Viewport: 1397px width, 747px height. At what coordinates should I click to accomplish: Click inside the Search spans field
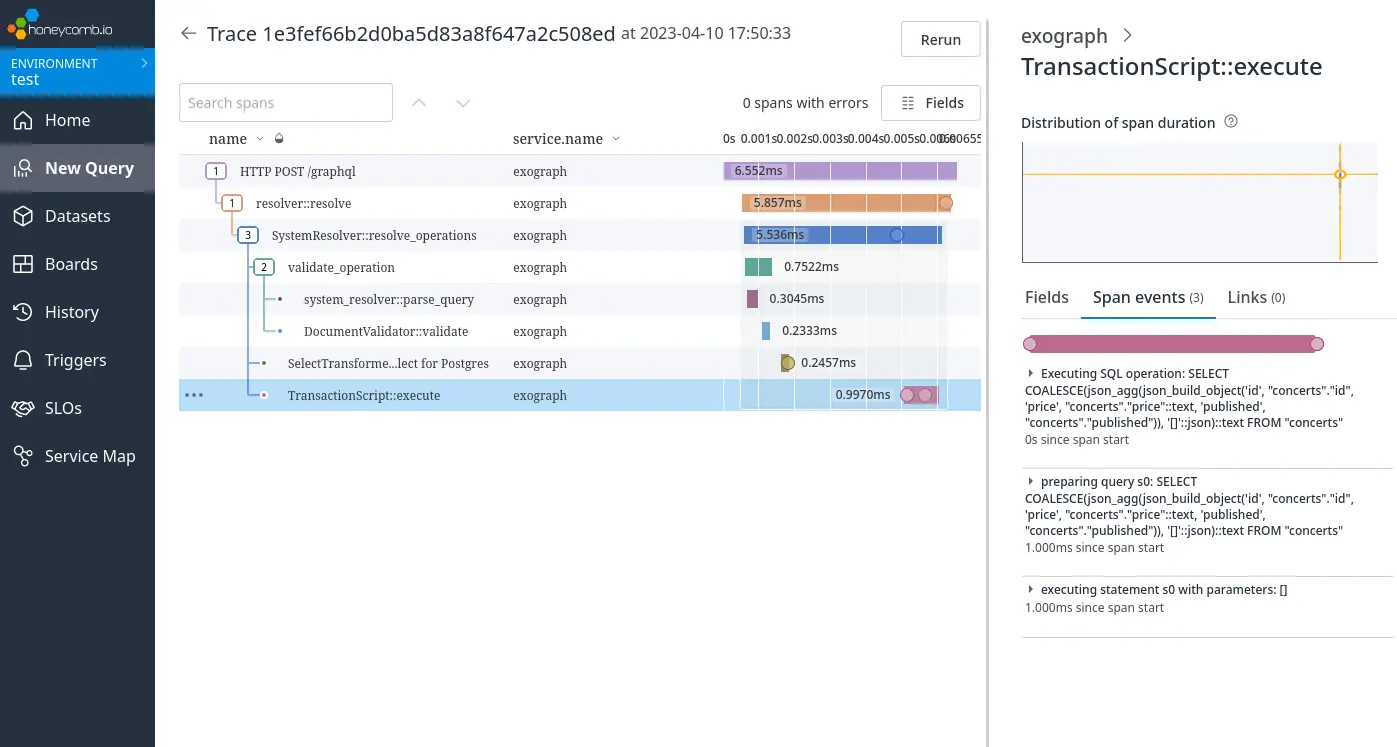(285, 102)
